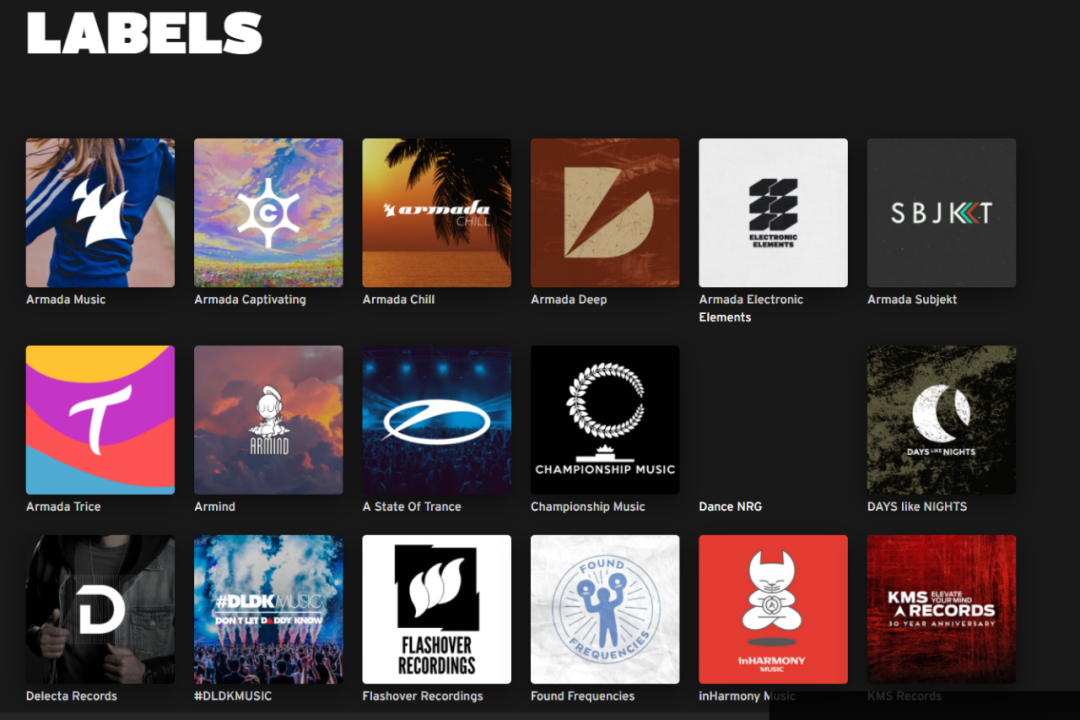Click the Armada Deep logo tile

[x=605, y=213]
